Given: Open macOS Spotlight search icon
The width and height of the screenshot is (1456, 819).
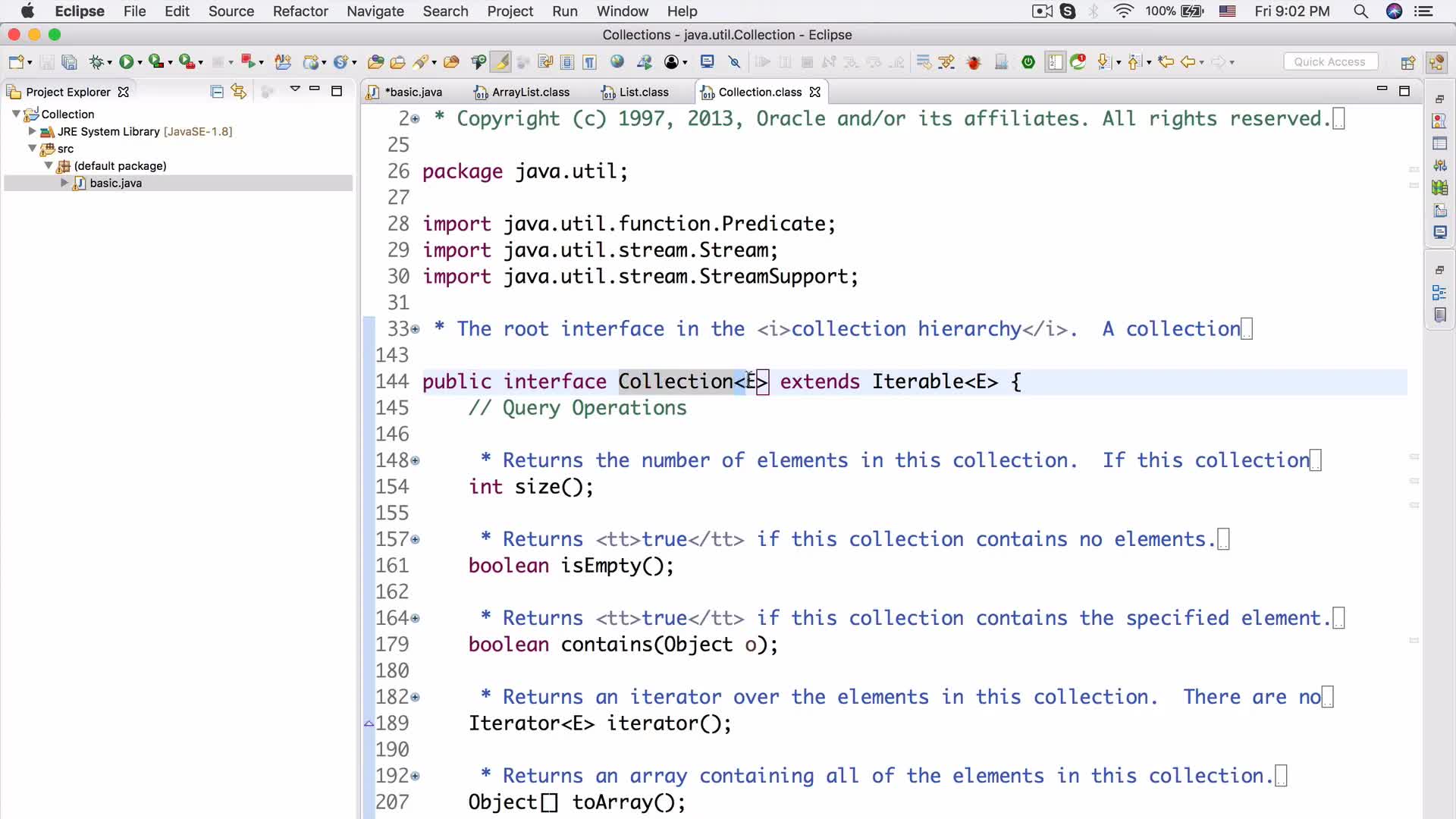Looking at the screenshot, I should coord(1361,11).
